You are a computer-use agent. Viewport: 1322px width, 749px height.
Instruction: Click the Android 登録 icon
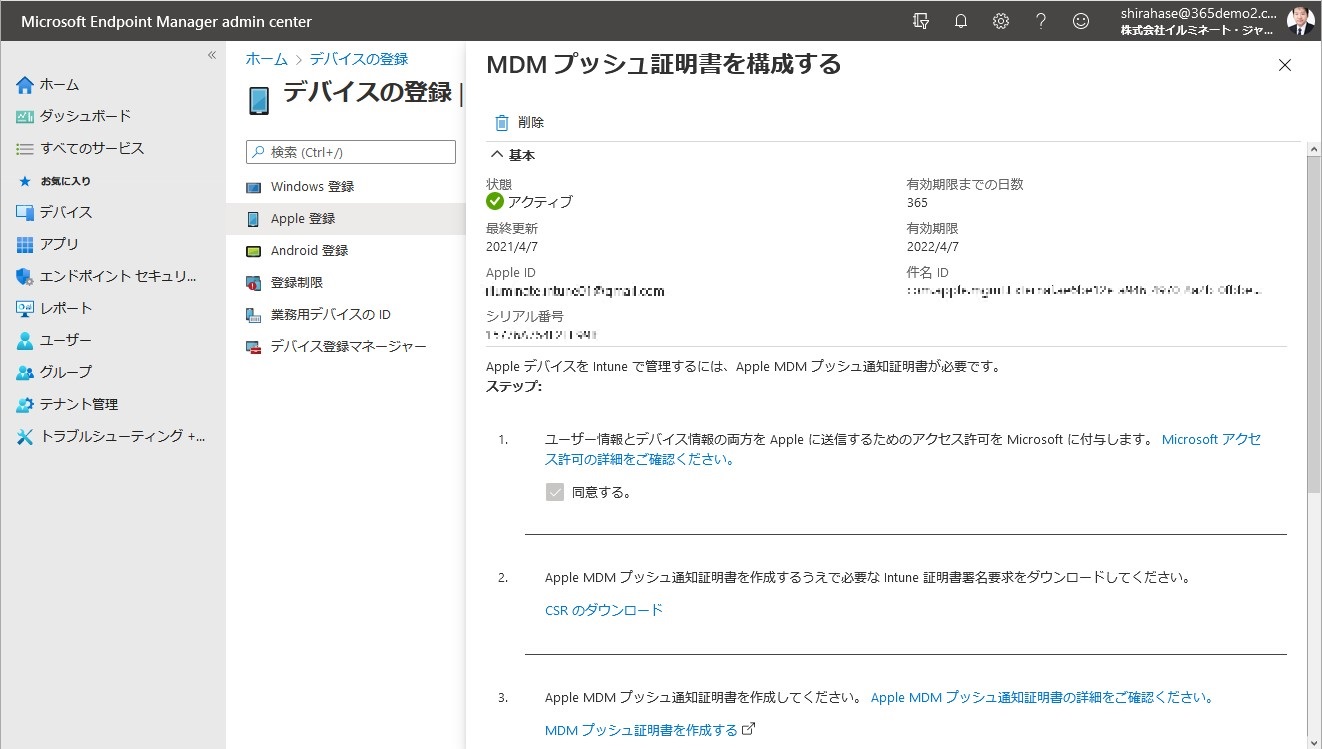click(253, 251)
